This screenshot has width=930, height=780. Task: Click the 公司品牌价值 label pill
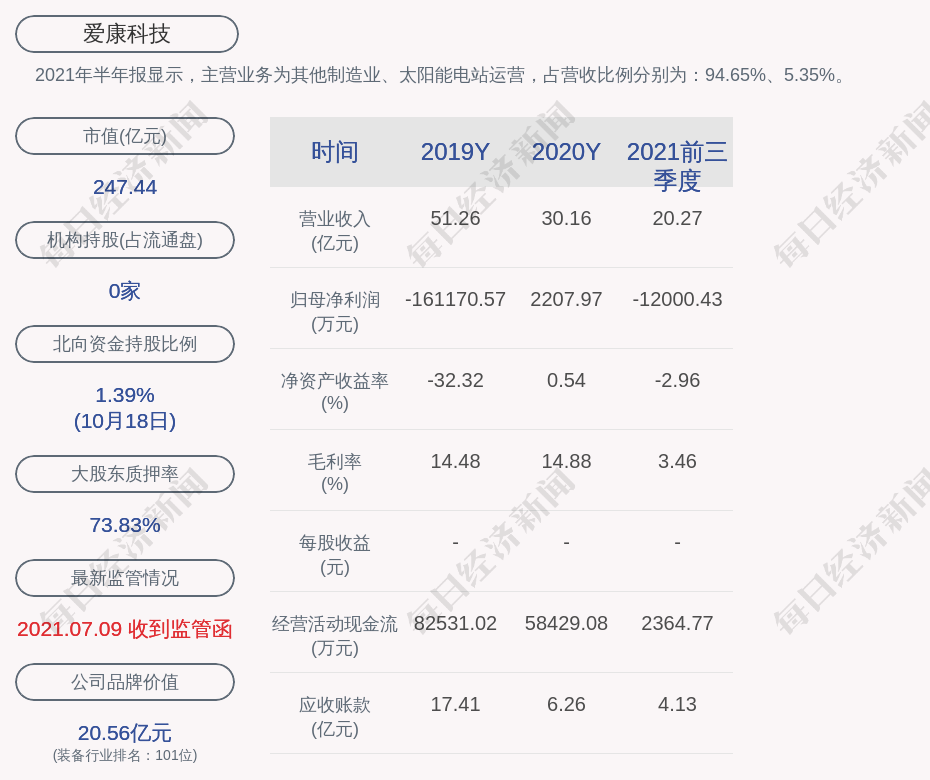click(125, 682)
